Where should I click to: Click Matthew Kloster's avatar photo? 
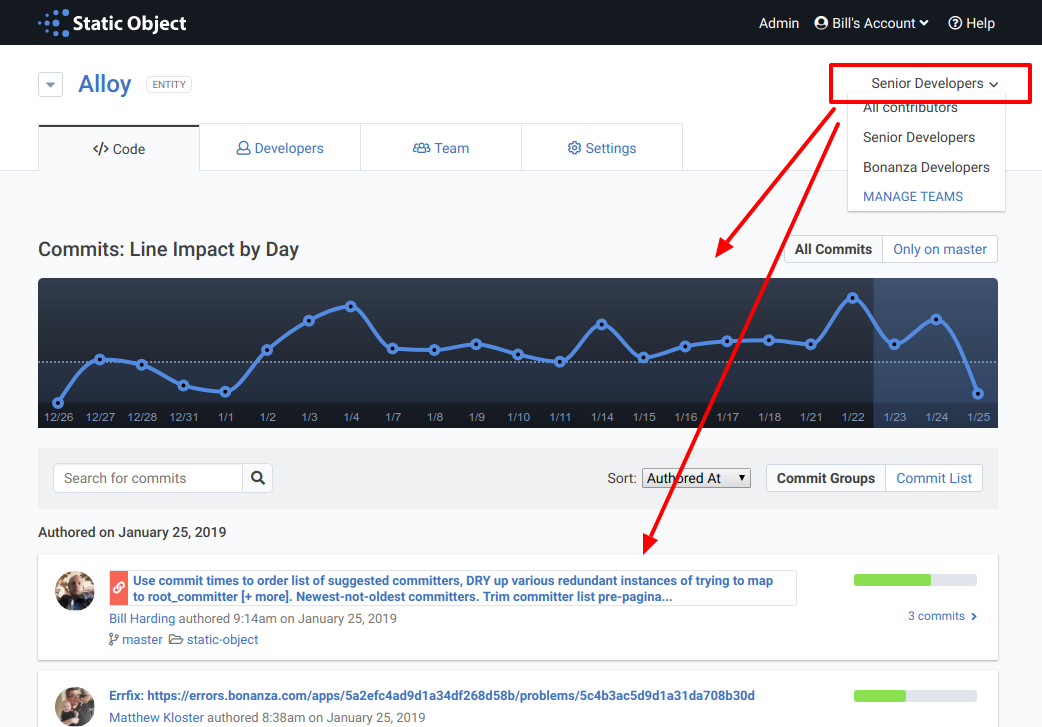click(75, 705)
